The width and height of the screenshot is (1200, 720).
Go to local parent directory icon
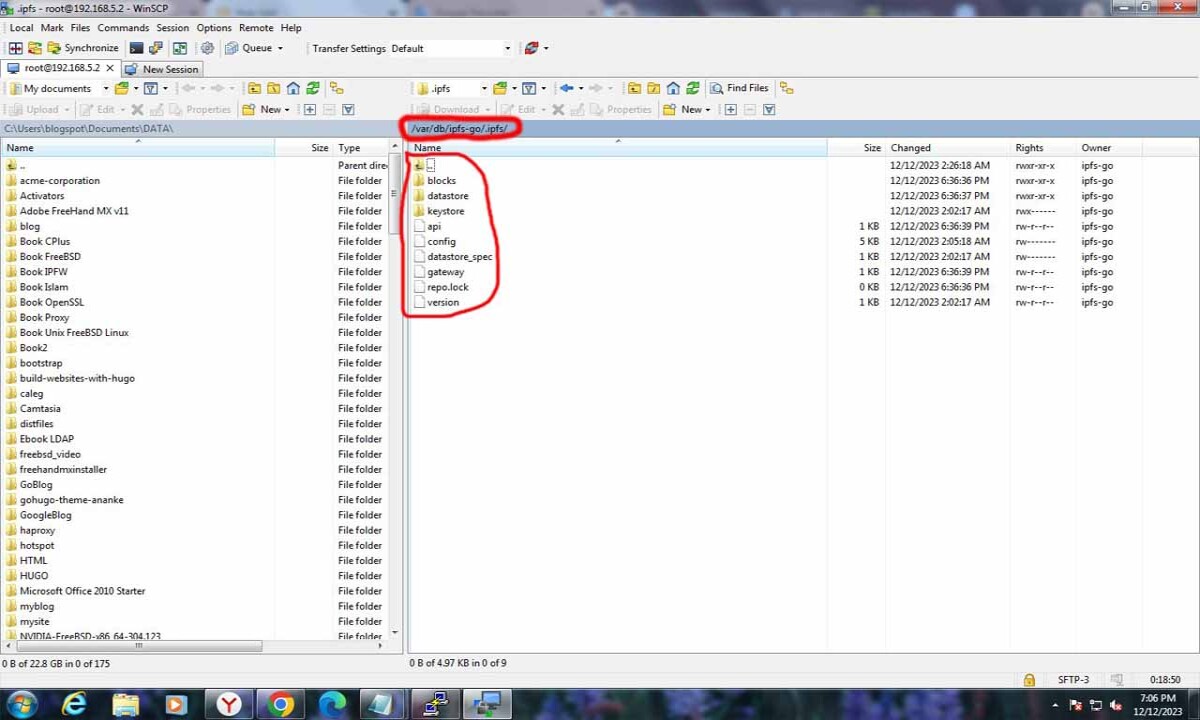coord(254,88)
